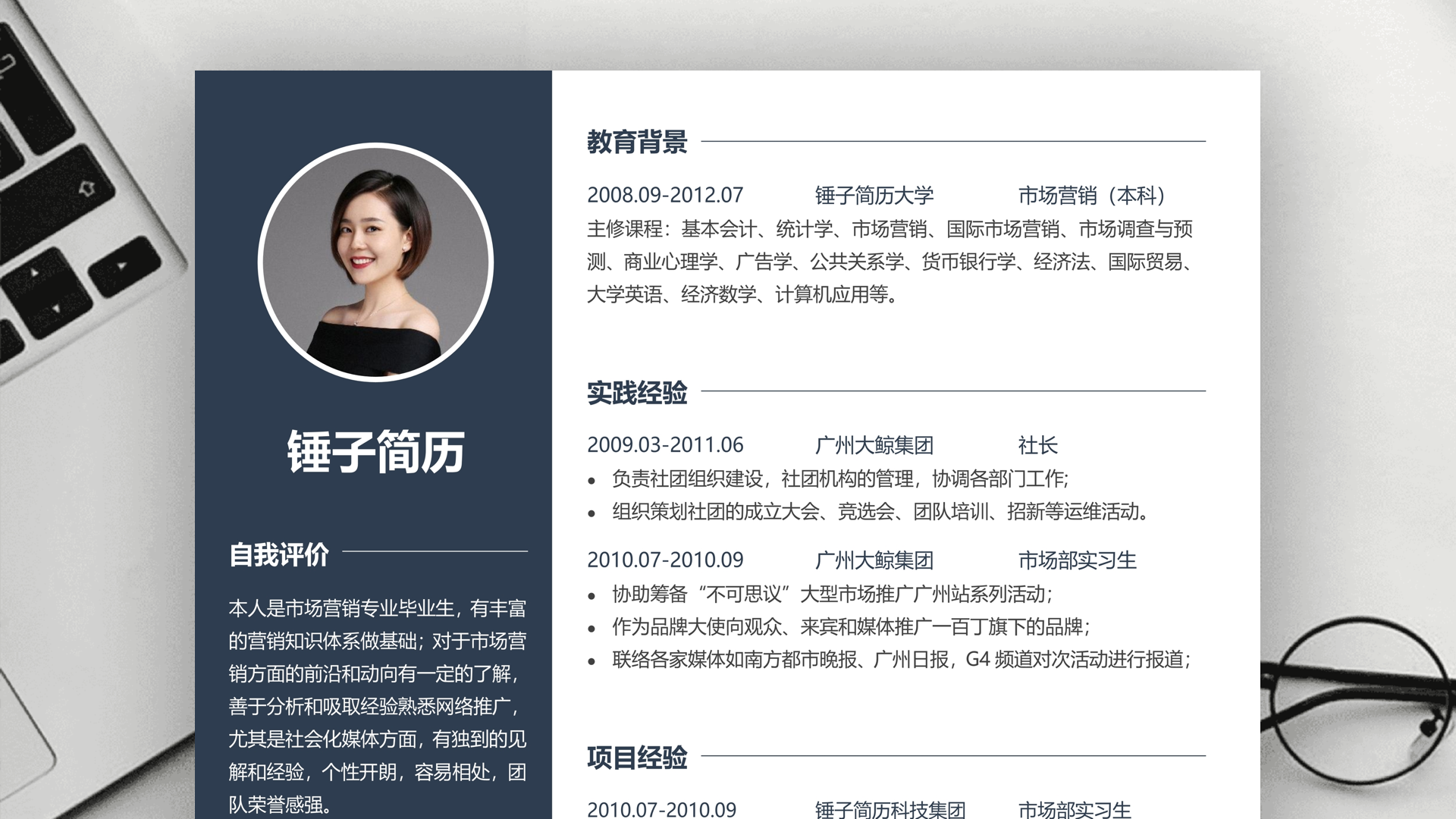
Task: Click the line 销方面的前沿和动向有一定的了解
Action: click(375, 673)
